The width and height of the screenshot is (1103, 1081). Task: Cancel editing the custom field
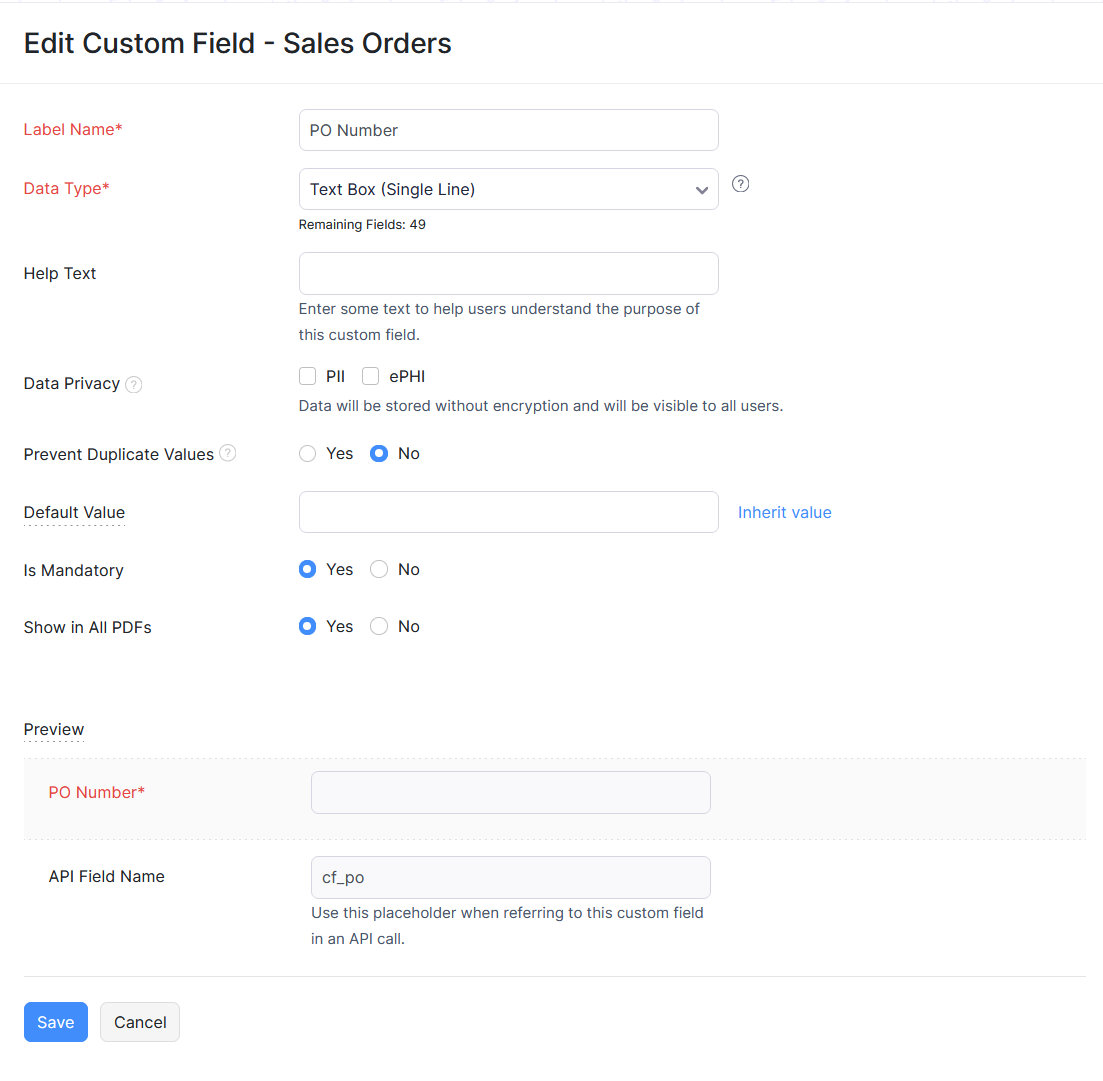[x=140, y=1022]
